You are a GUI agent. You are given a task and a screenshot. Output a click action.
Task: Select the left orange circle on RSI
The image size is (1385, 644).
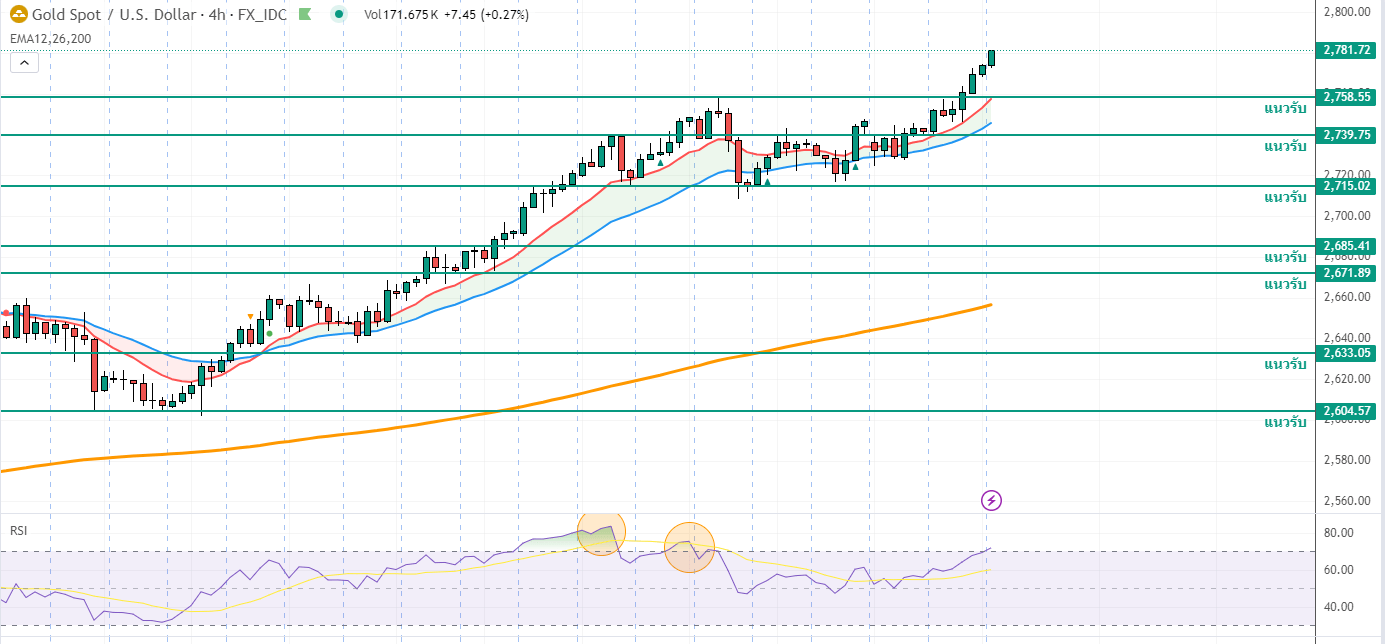[x=601, y=533]
